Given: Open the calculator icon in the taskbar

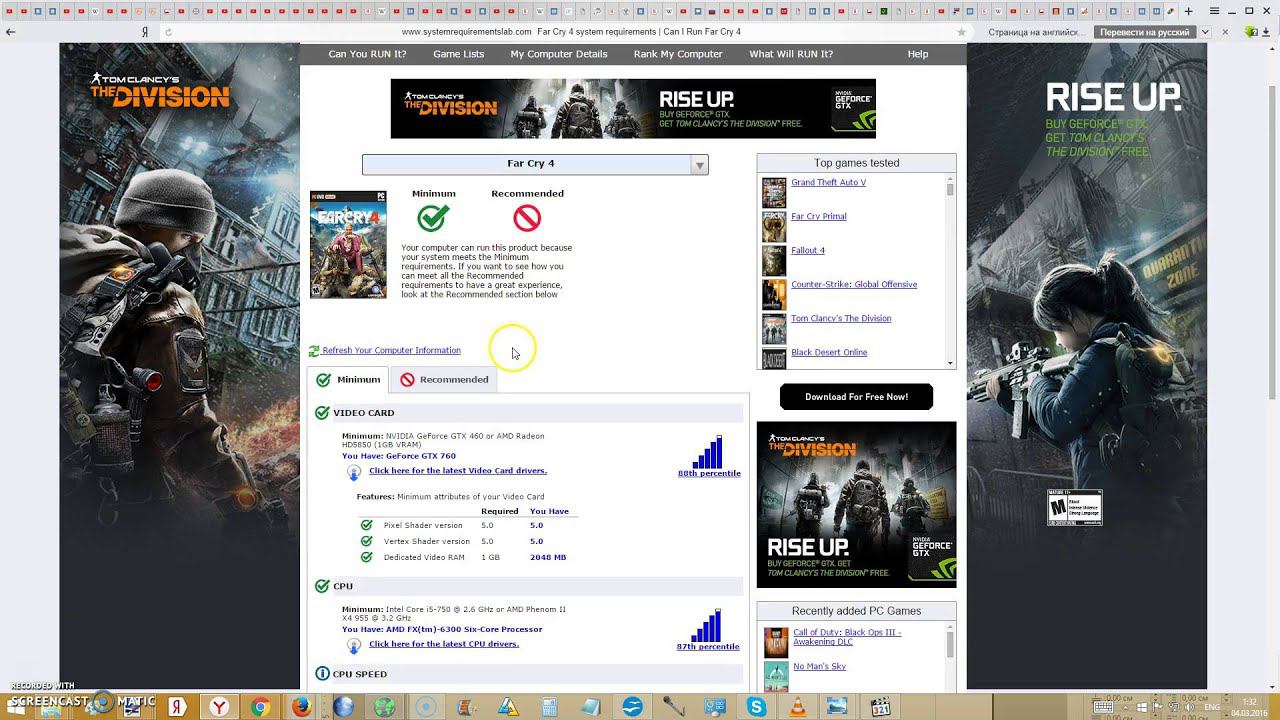Looking at the screenshot, I should point(549,707).
